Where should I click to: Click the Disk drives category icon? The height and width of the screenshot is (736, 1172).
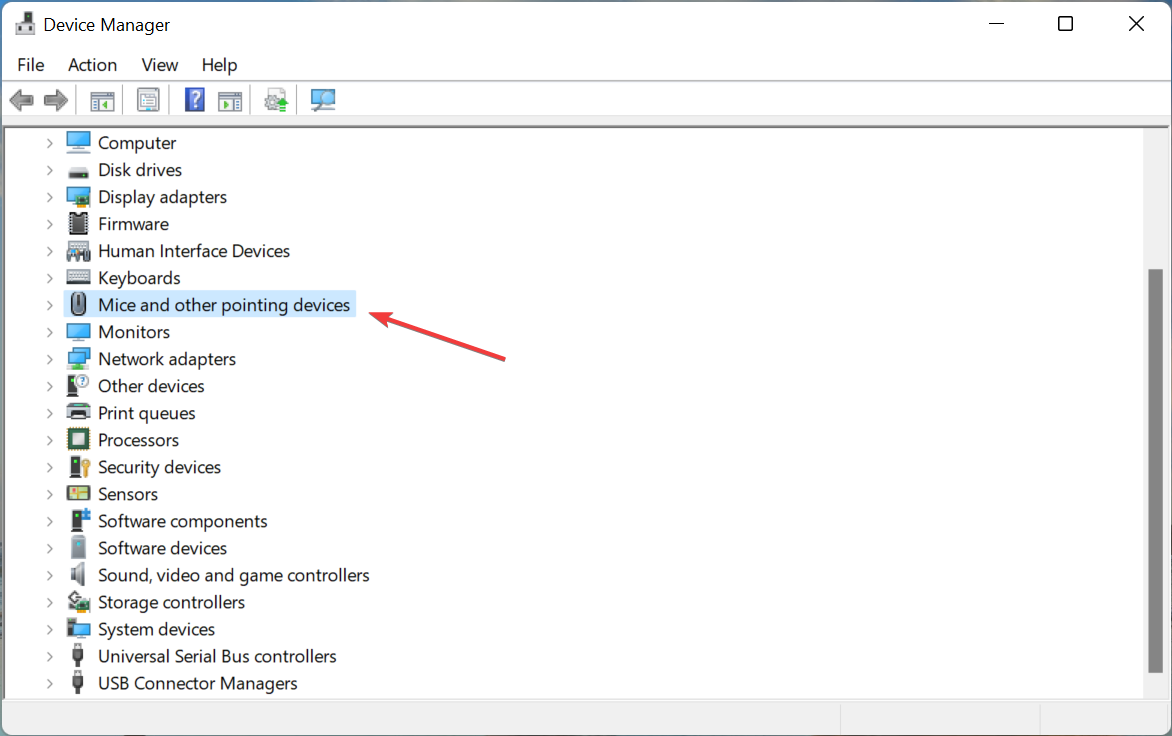[78, 171]
